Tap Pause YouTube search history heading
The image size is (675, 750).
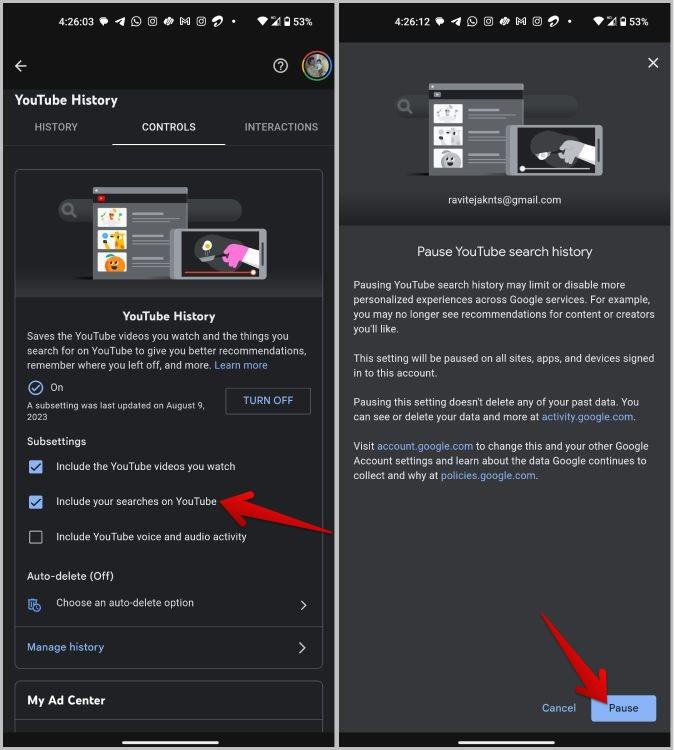505,252
